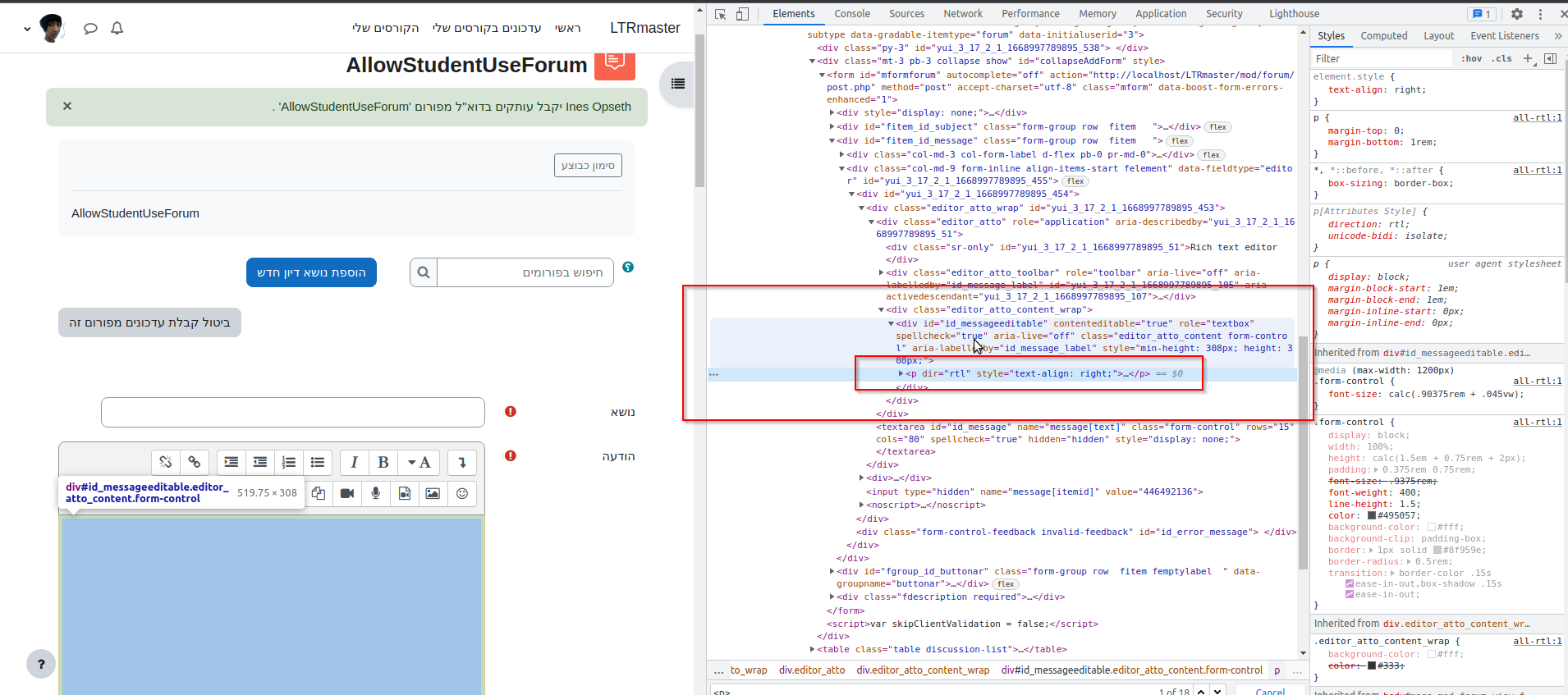Screen dimensions: 1568x695
Task: Toggle :hov element state panel
Action: (1472, 58)
